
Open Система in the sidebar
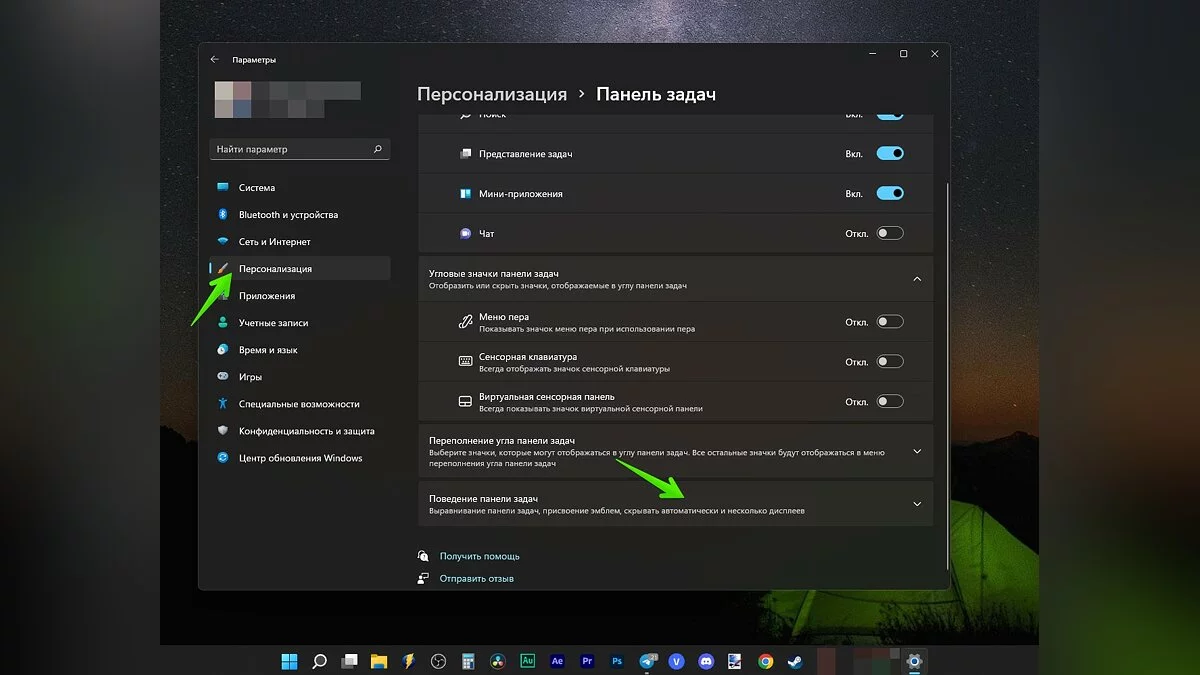[257, 188]
